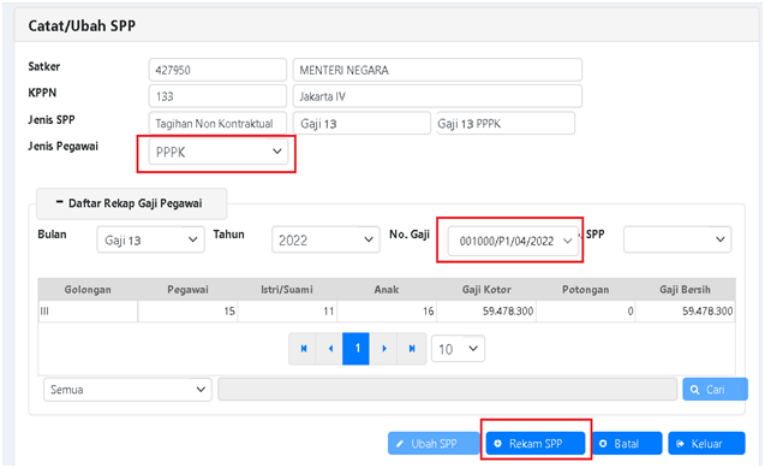The image size is (765, 468).
Task: Click the Cari search button
Action: [x=714, y=389]
